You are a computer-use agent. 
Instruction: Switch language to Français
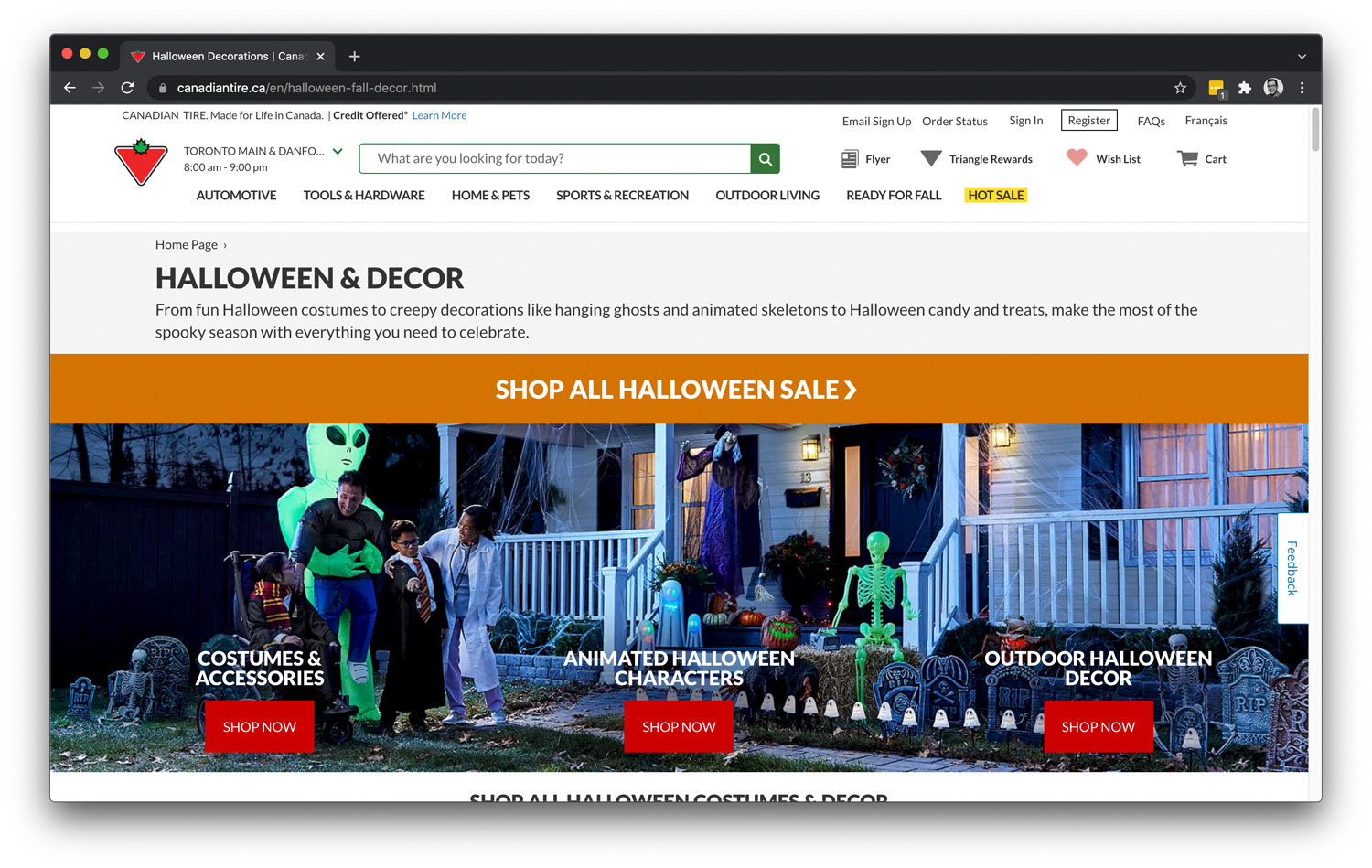click(x=1206, y=121)
